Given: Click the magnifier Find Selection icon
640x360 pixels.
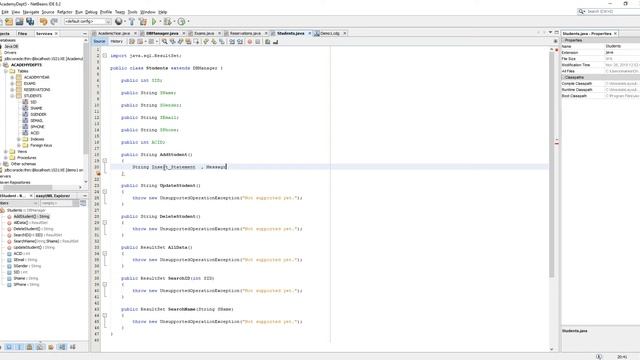Looking at the screenshot, I should (164, 42).
